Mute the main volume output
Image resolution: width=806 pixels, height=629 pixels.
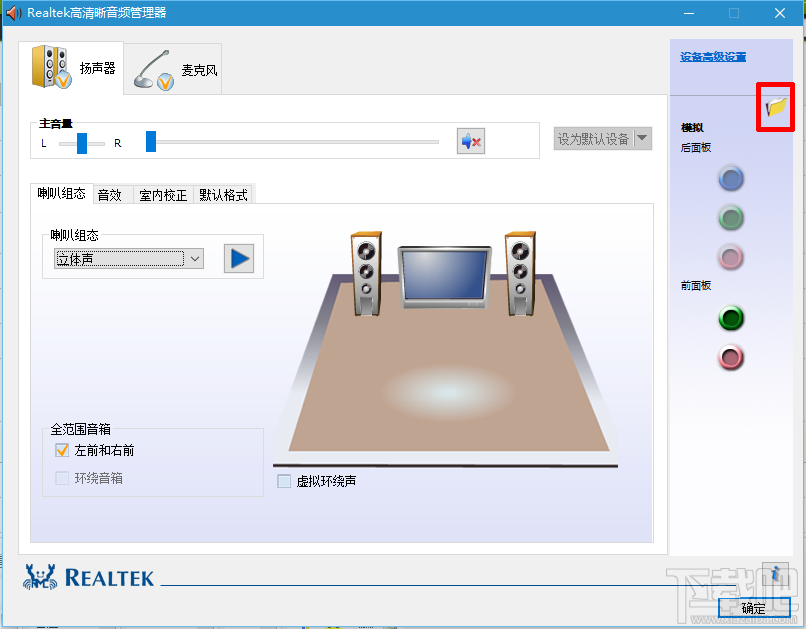[x=470, y=140]
